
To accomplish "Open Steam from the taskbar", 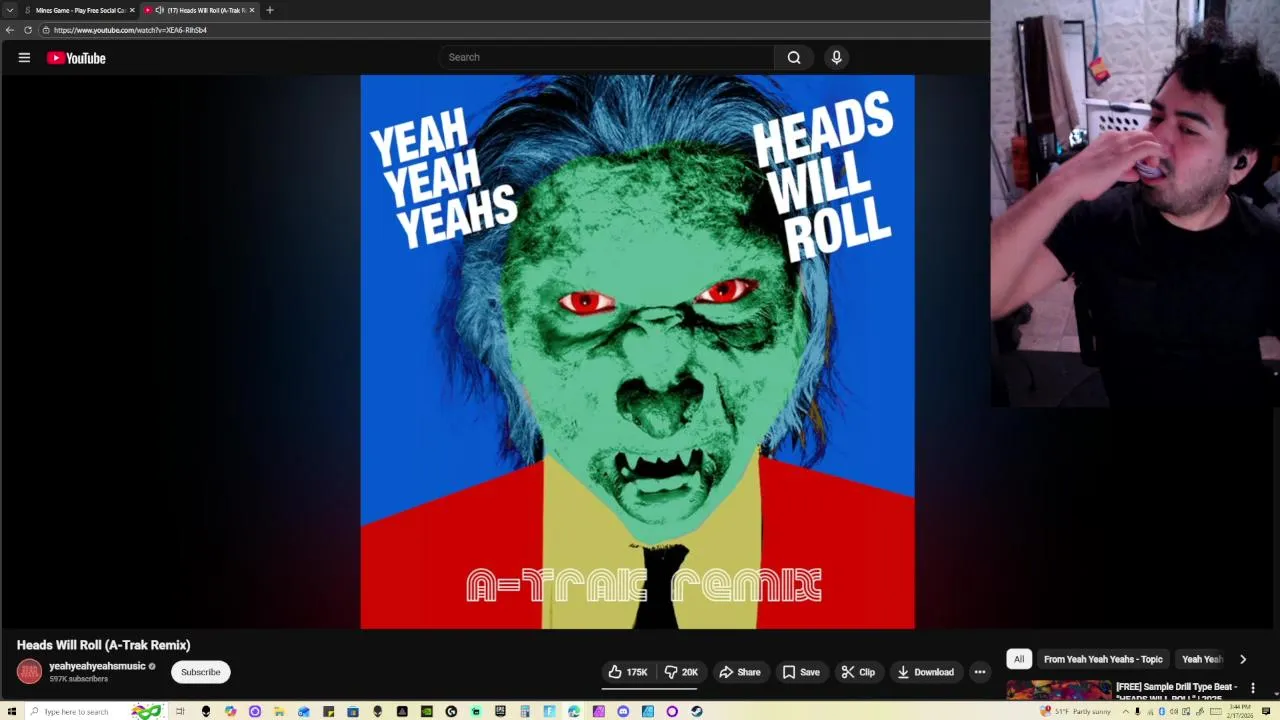I will [x=696, y=711].
